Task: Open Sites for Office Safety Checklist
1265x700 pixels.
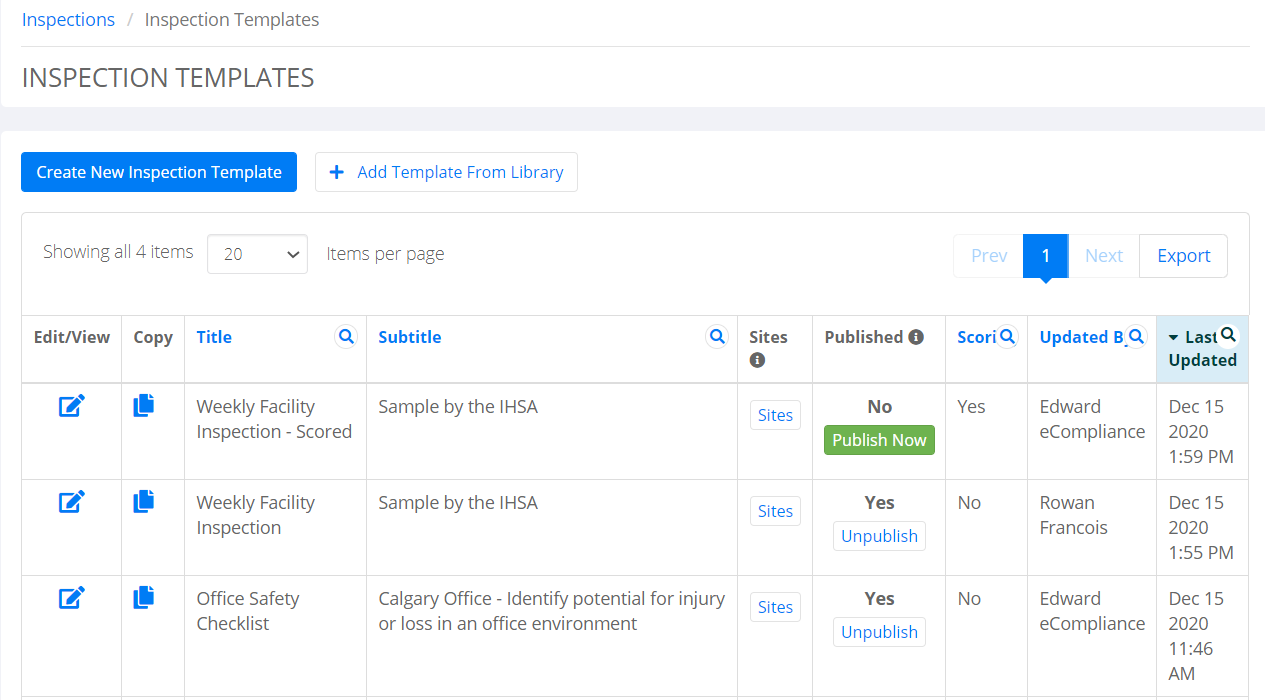Action: 775,607
